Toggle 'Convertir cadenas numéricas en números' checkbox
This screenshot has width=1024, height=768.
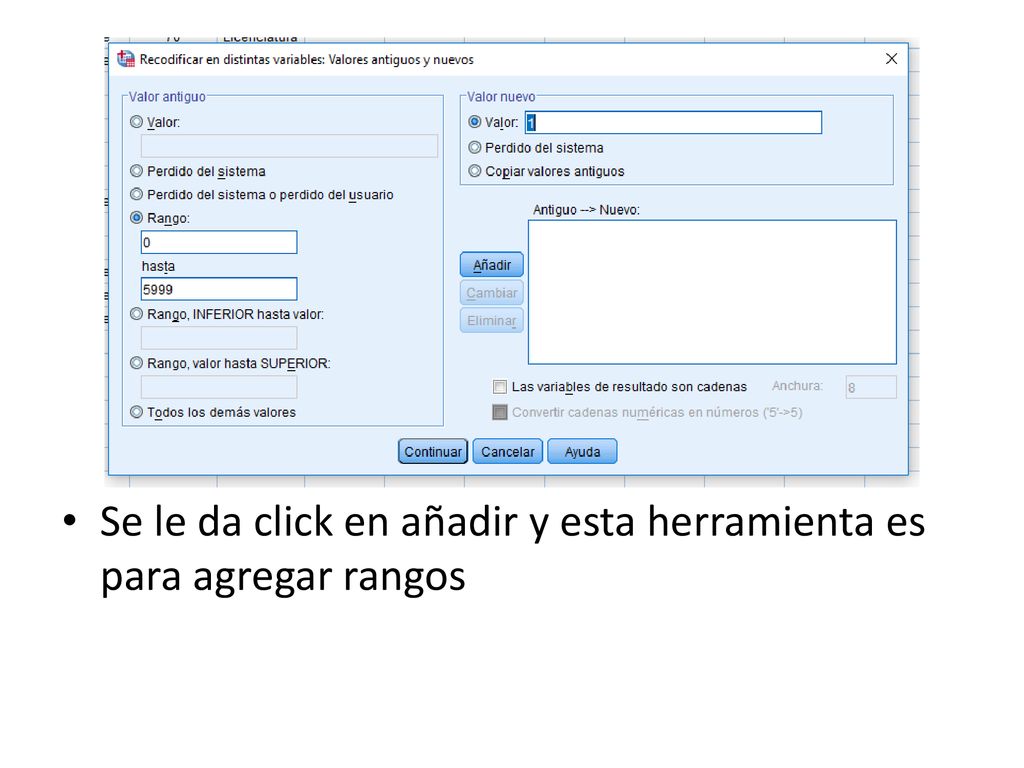tap(500, 412)
